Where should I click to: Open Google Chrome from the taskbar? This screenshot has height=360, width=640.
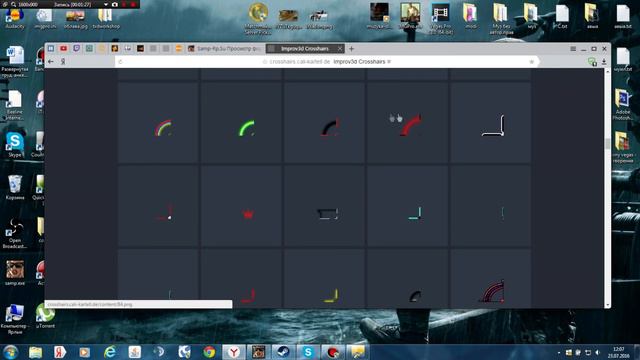pos(209,352)
